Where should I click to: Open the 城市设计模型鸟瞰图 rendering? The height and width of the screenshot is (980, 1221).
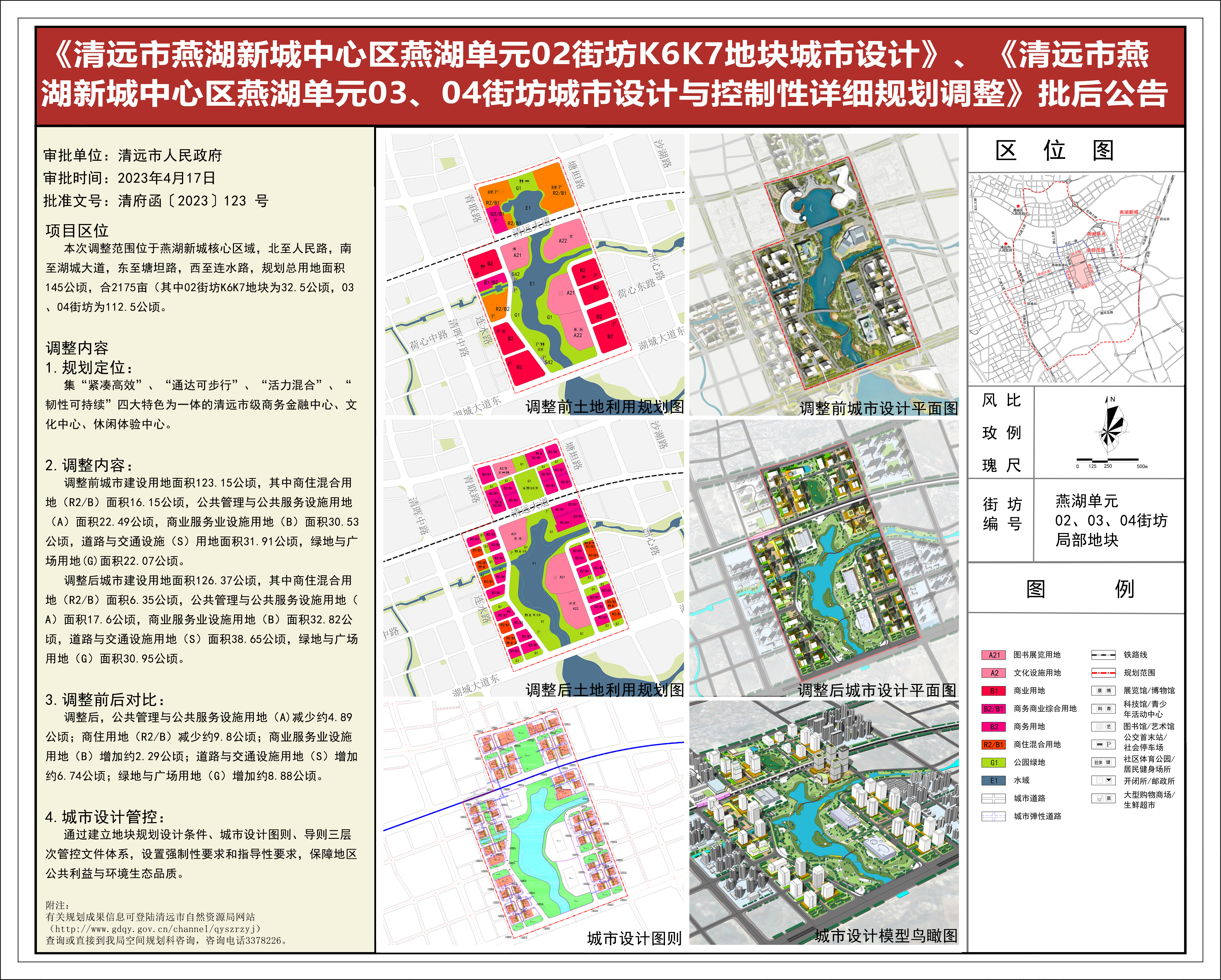click(824, 823)
